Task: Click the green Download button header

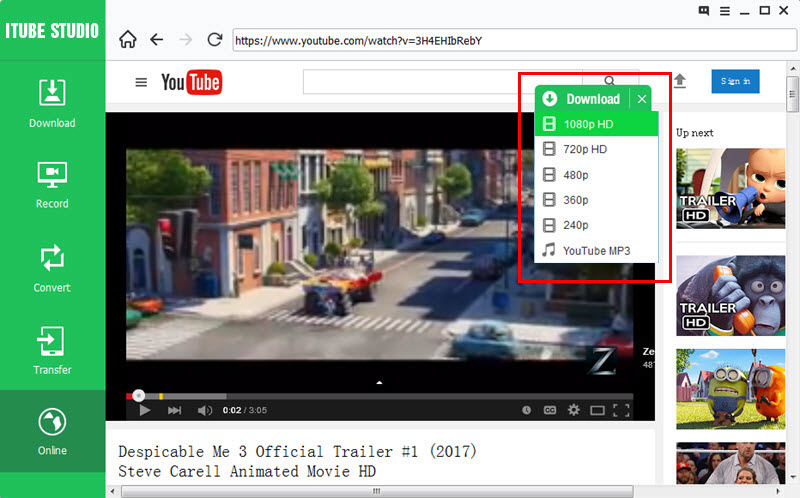Action: [x=582, y=98]
